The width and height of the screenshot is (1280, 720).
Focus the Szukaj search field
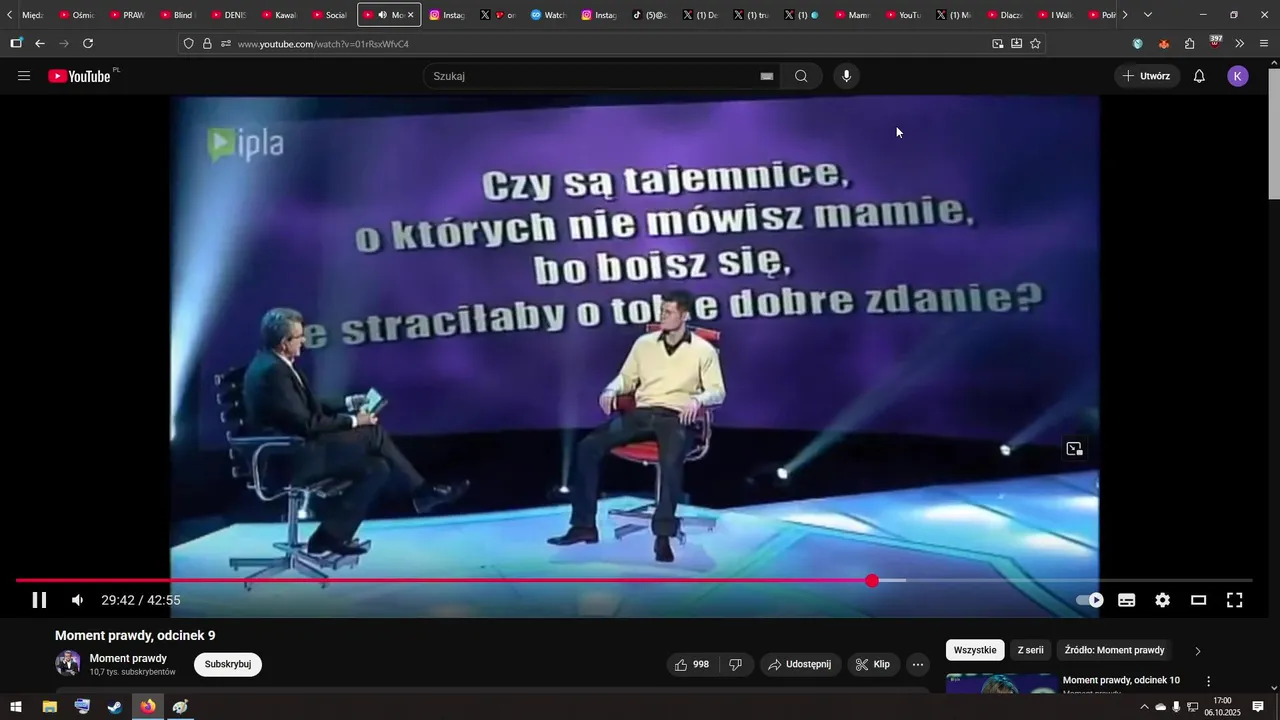(x=590, y=76)
